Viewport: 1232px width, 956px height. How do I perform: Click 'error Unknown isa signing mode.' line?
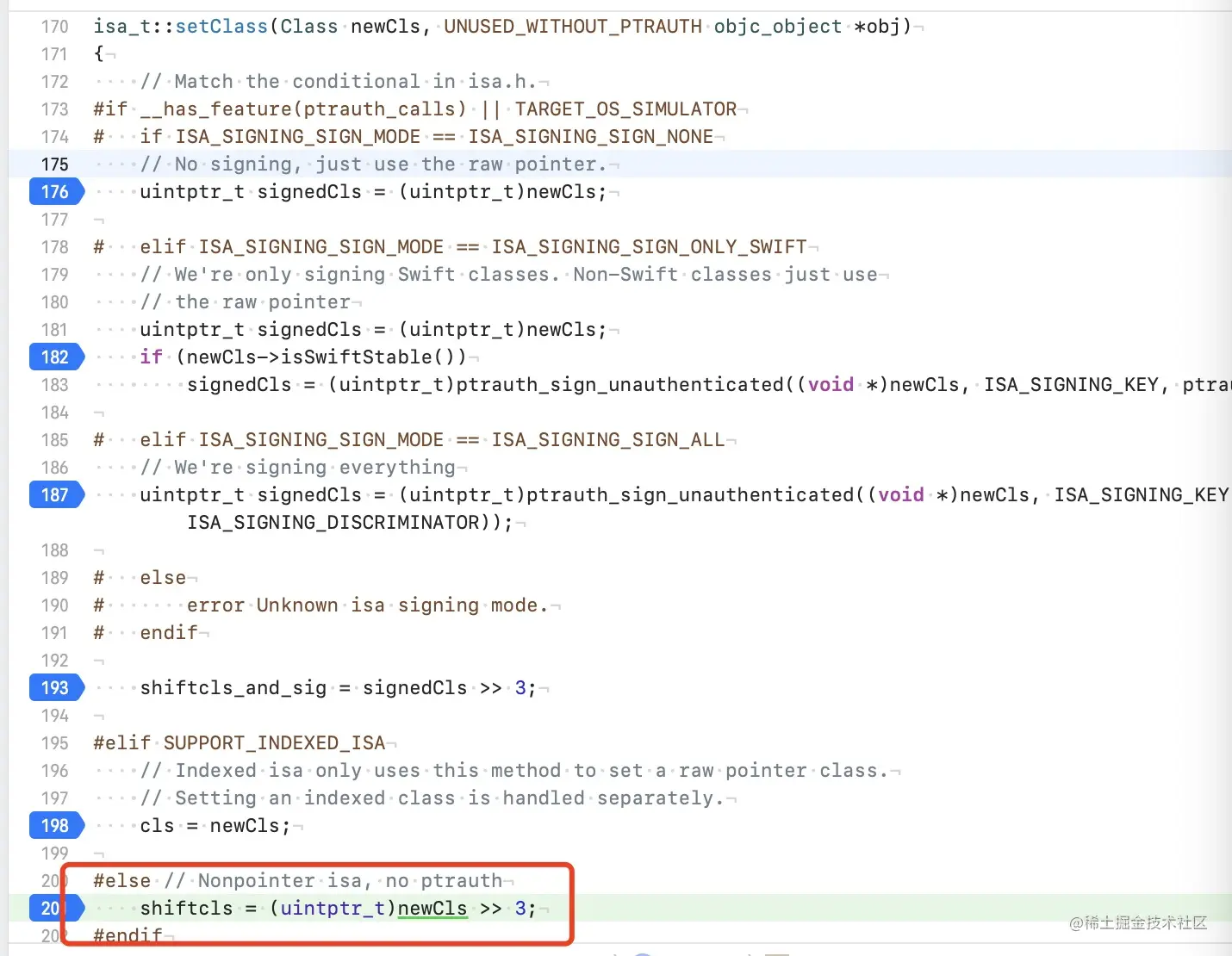click(x=368, y=605)
